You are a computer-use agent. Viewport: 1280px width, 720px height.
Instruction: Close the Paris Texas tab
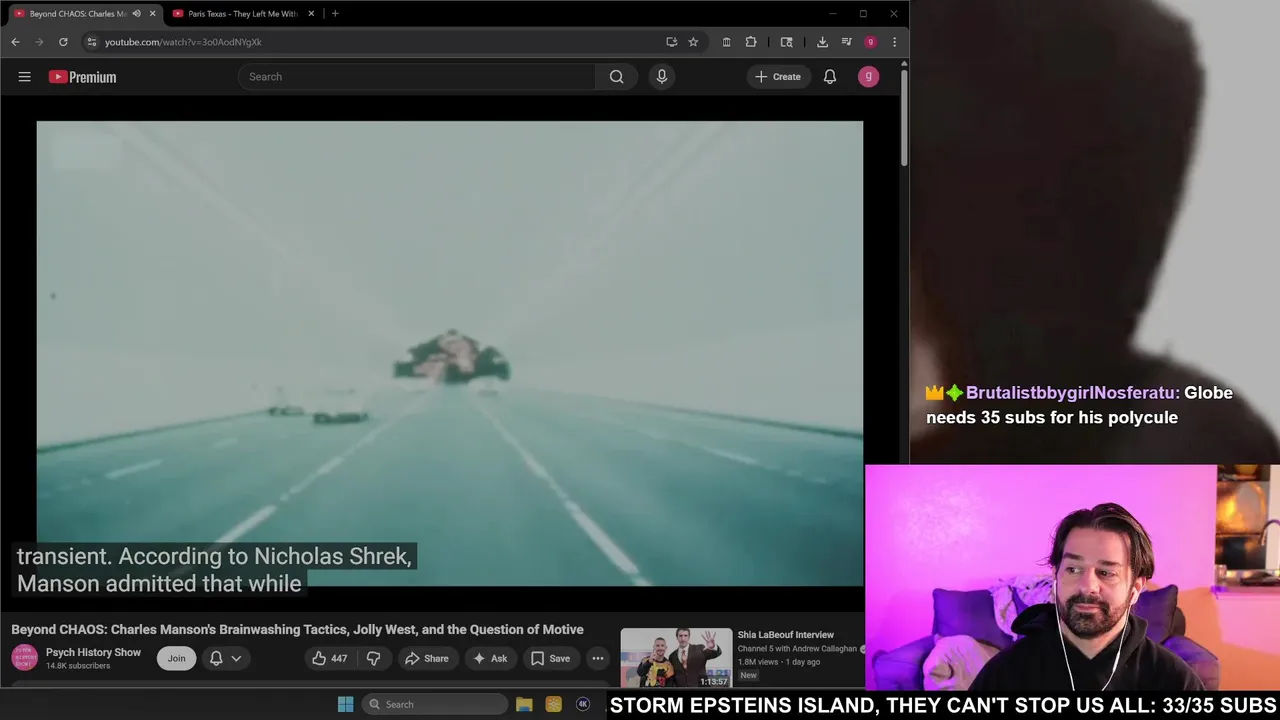click(x=311, y=14)
